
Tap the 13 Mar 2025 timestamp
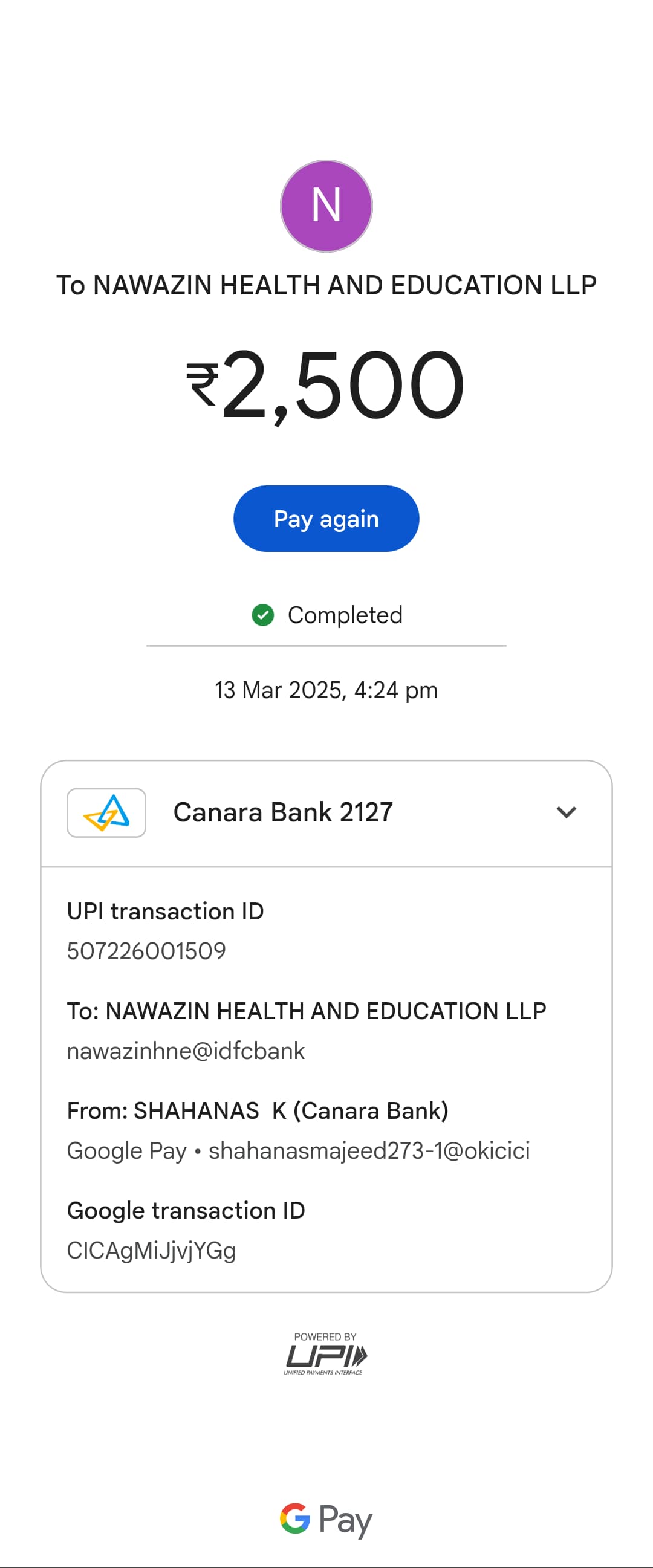pos(326,690)
